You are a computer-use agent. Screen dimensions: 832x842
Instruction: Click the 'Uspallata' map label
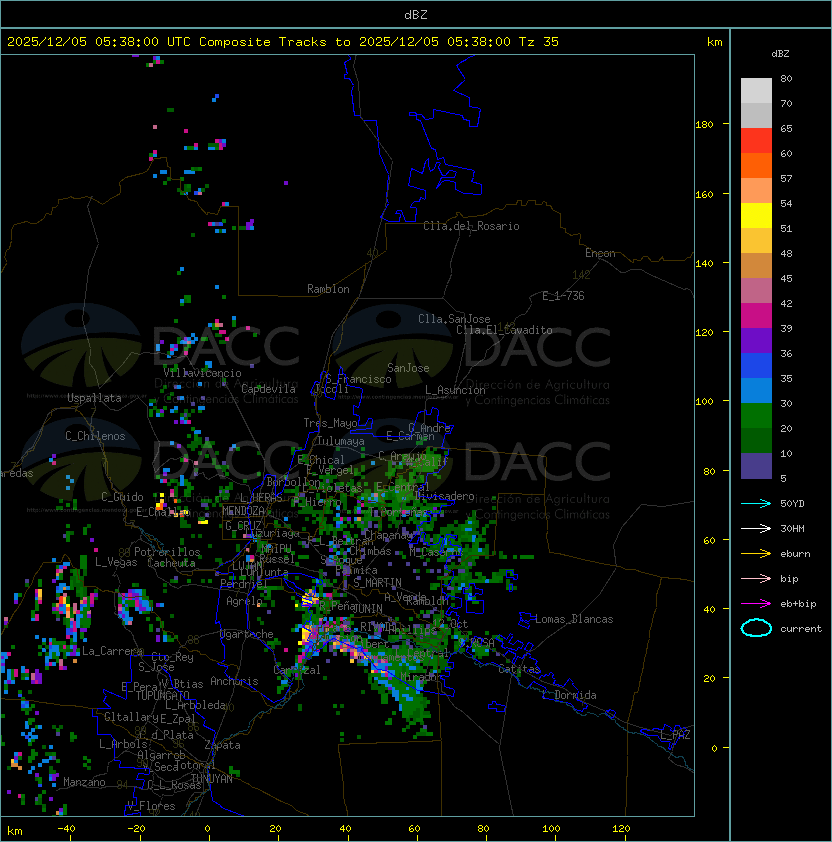click(x=94, y=398)
